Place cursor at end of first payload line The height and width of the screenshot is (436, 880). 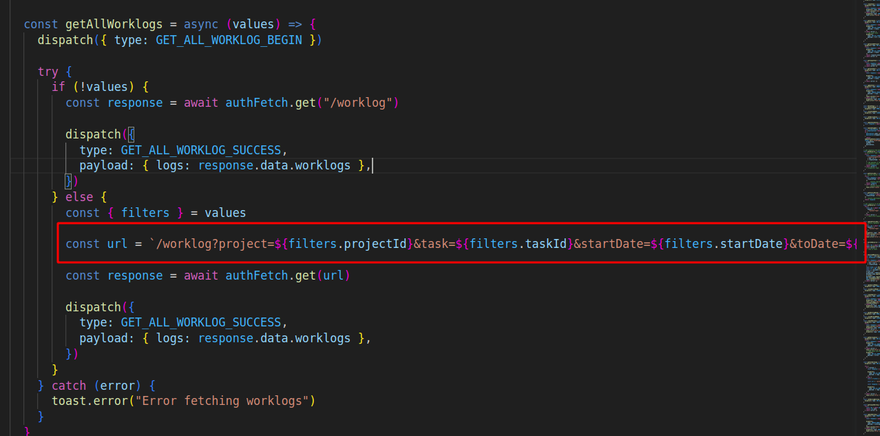point(371,165)
